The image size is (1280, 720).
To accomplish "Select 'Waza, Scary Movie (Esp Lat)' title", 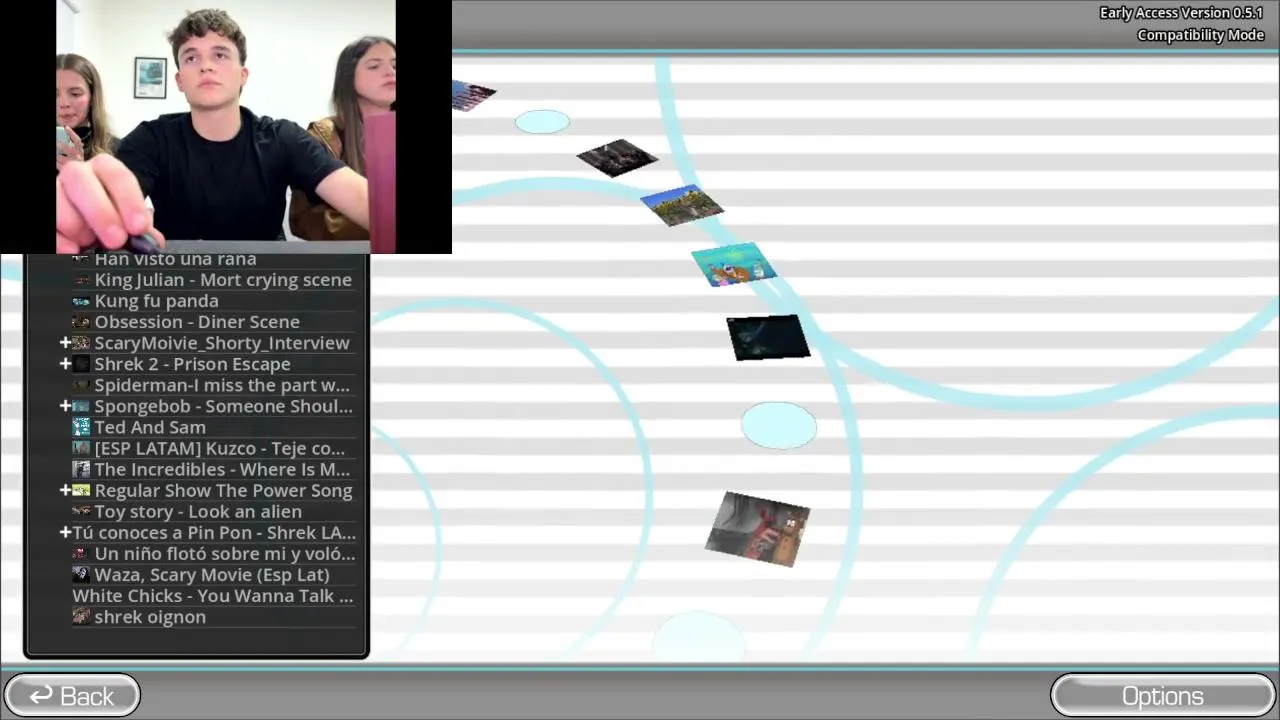I will (x=212, y=574).
